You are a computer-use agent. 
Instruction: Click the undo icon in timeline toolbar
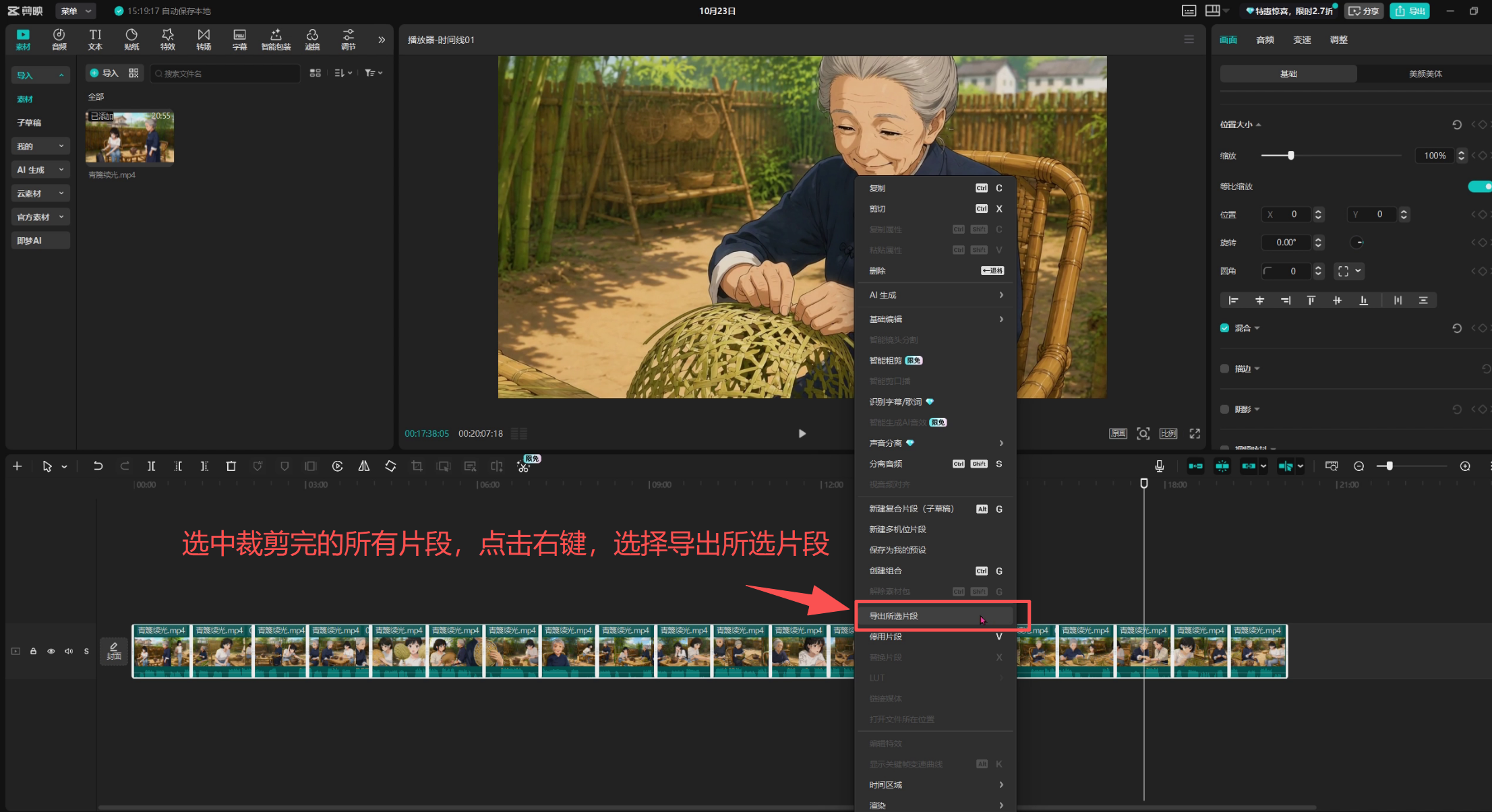(x=98, y=466)
